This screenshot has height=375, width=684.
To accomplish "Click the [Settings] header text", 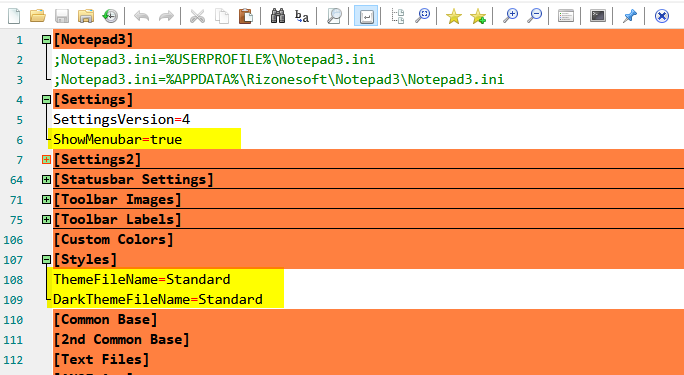I will (93, 99).
